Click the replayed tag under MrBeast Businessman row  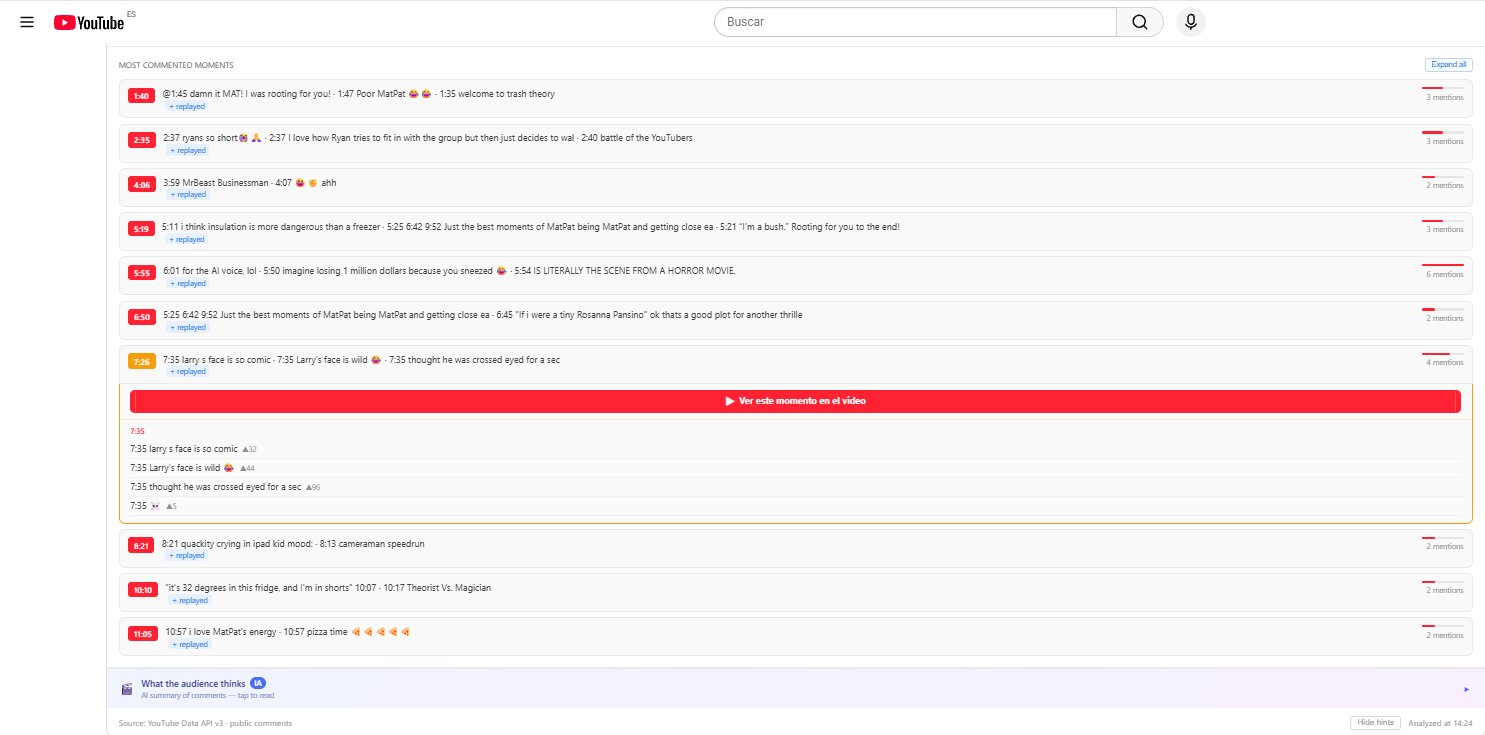tap(186, 195)
